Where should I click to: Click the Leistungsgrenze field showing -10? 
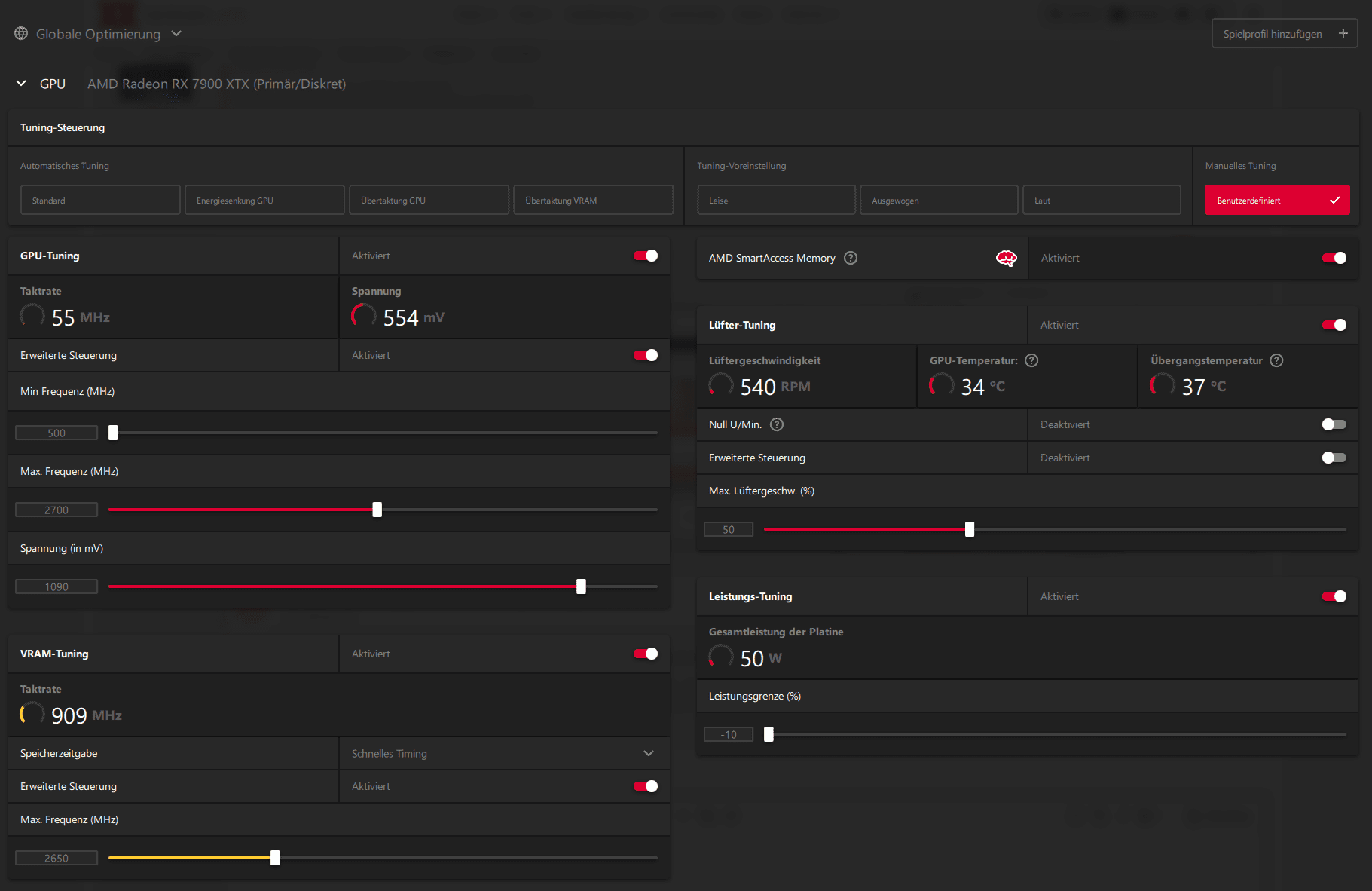point(729,734)
